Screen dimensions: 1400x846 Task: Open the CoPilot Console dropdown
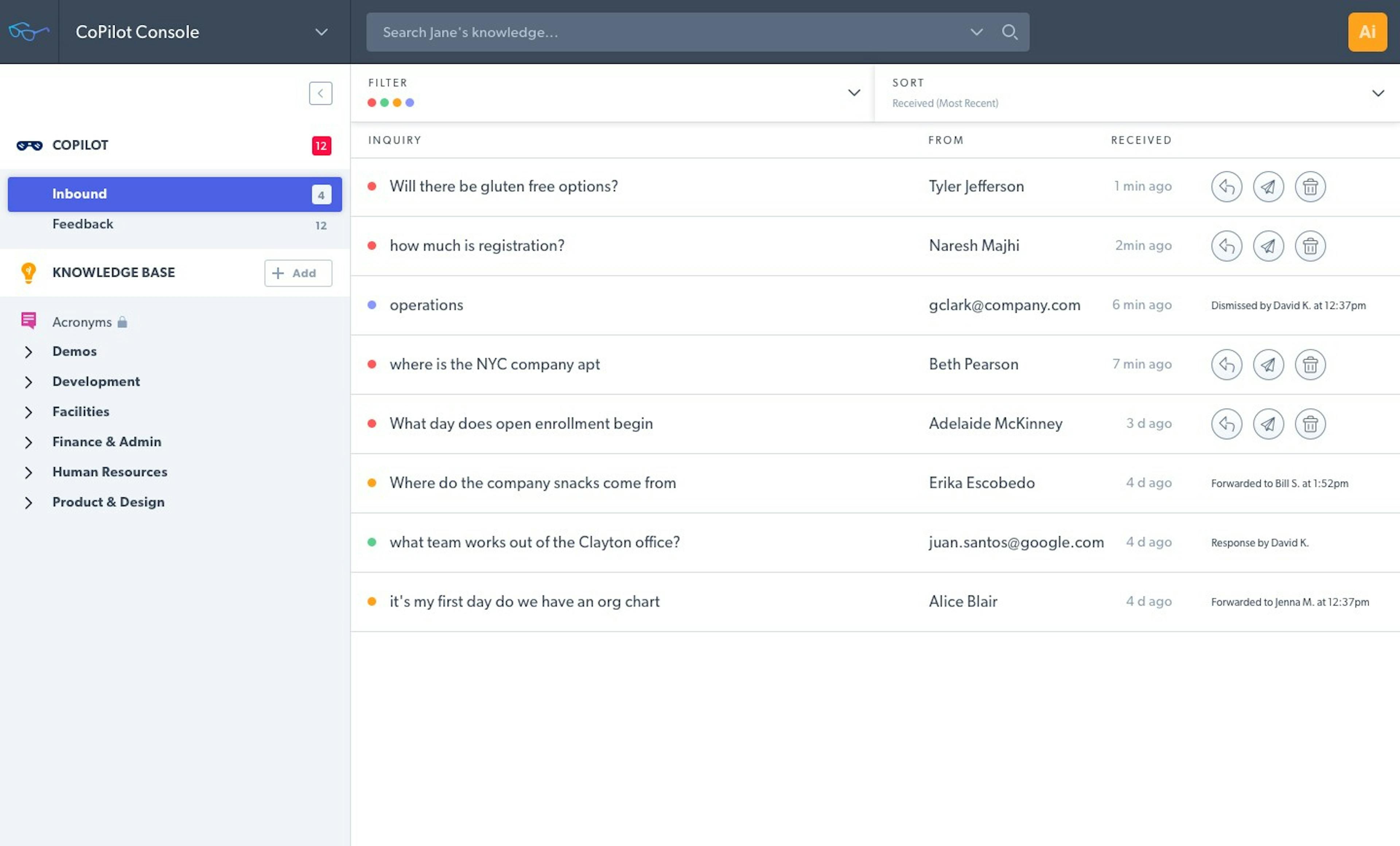[322, 32]
